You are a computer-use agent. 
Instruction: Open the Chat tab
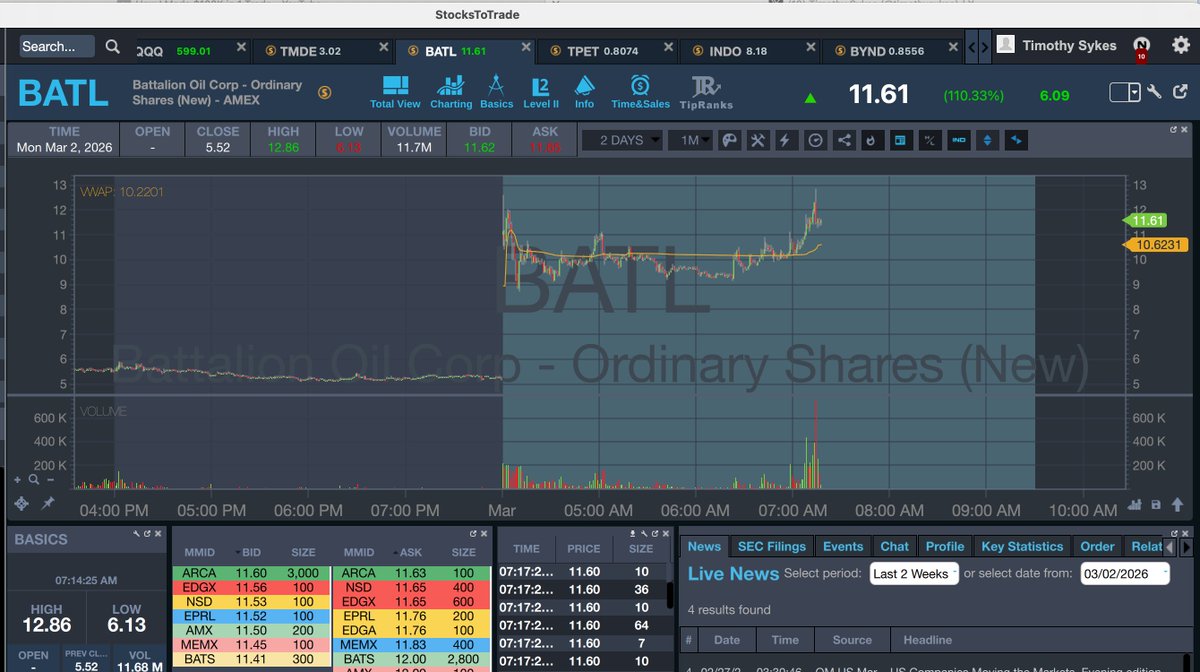click(x=894, y=546)
